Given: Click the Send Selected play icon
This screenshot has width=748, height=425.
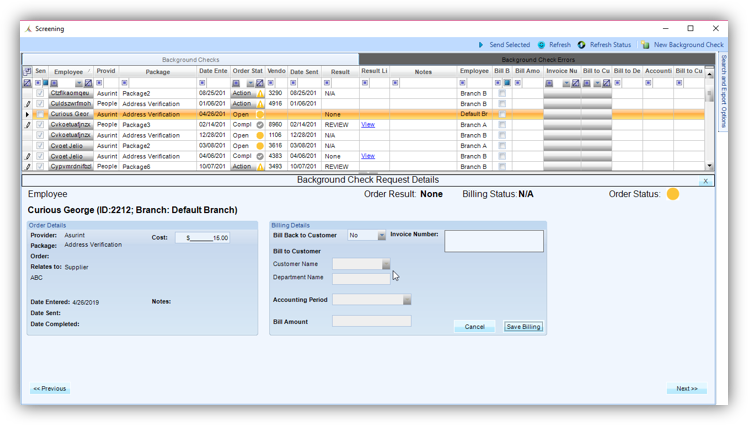Looking at the screenshot, I should point(481,45).
